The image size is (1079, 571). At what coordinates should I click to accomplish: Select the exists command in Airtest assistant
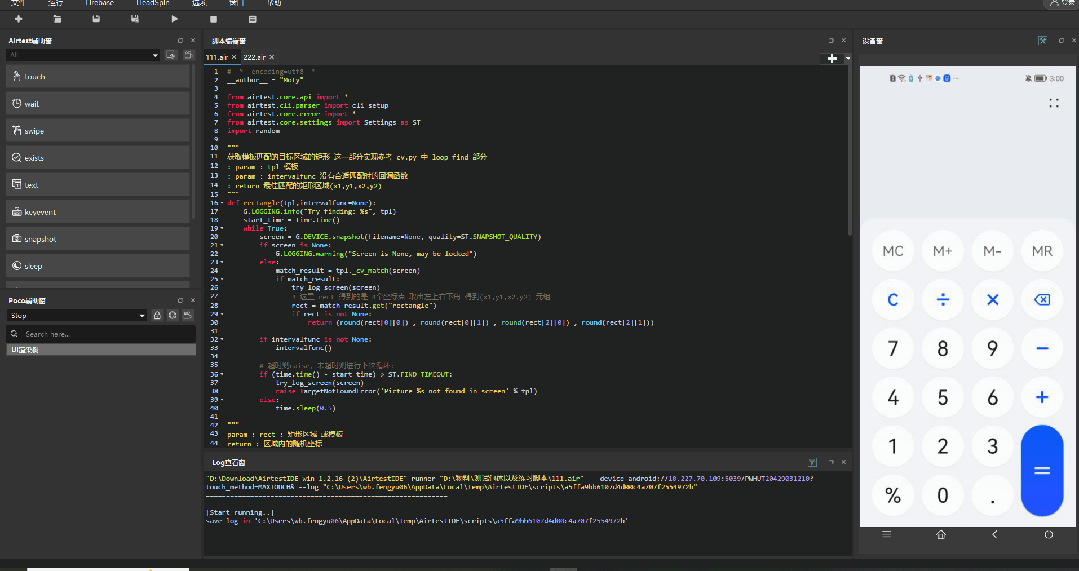point(98,158)
